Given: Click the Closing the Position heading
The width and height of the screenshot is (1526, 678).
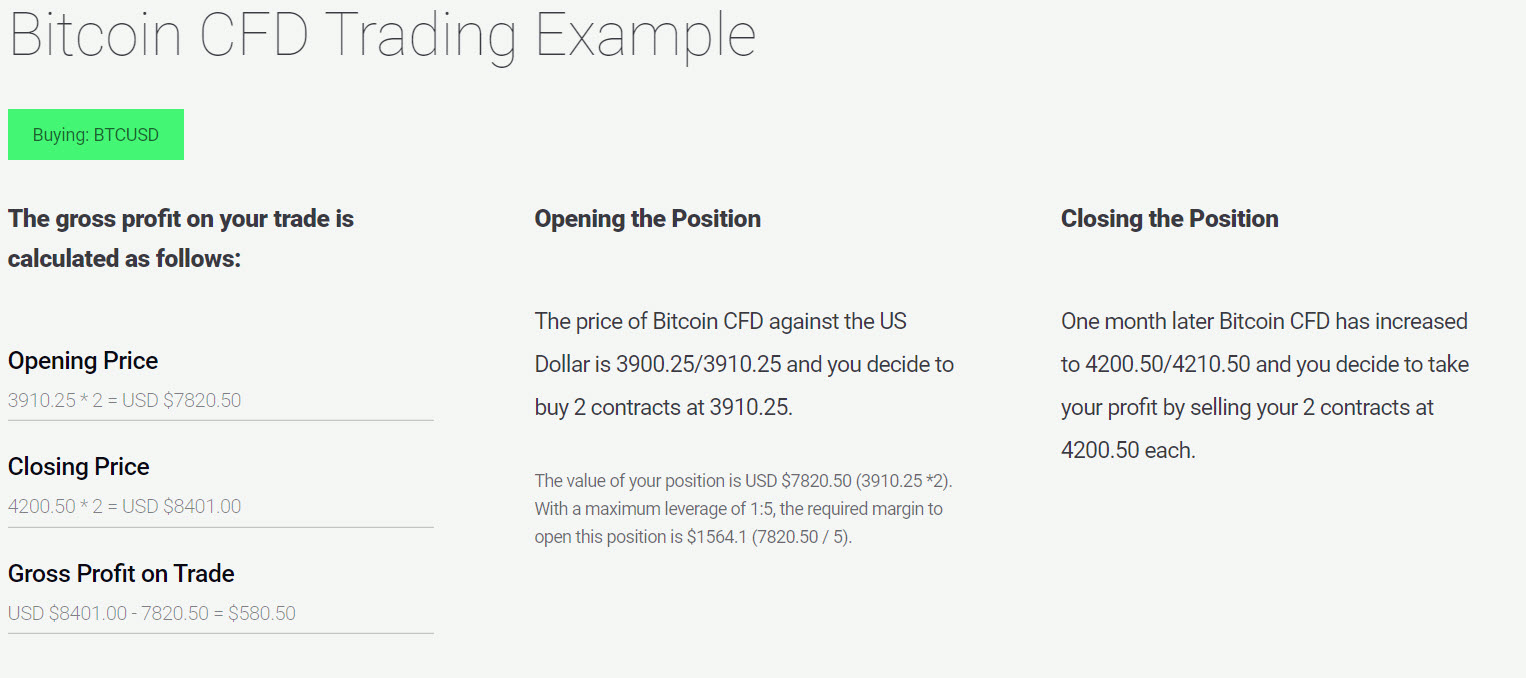Looking at the screenshot, I should (x=1169, y=218).
